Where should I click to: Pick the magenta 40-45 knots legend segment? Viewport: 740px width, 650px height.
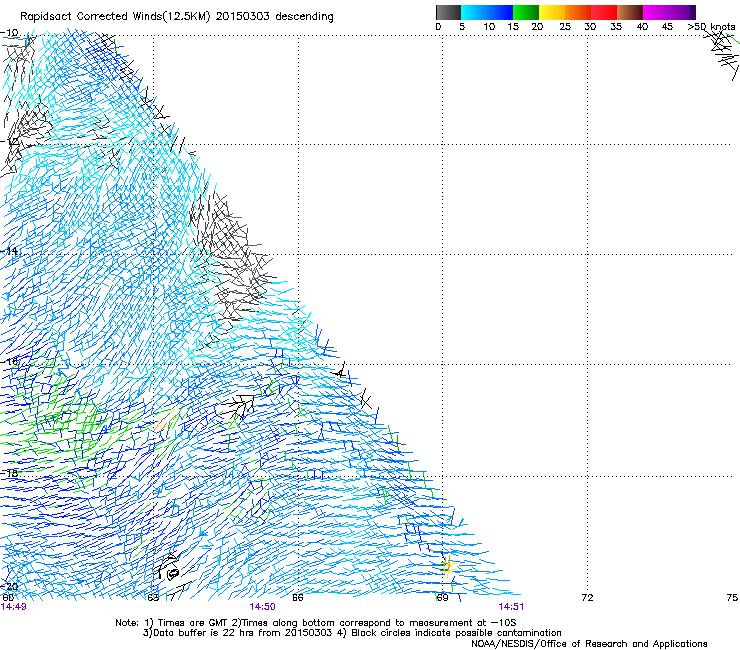(656, 12)
